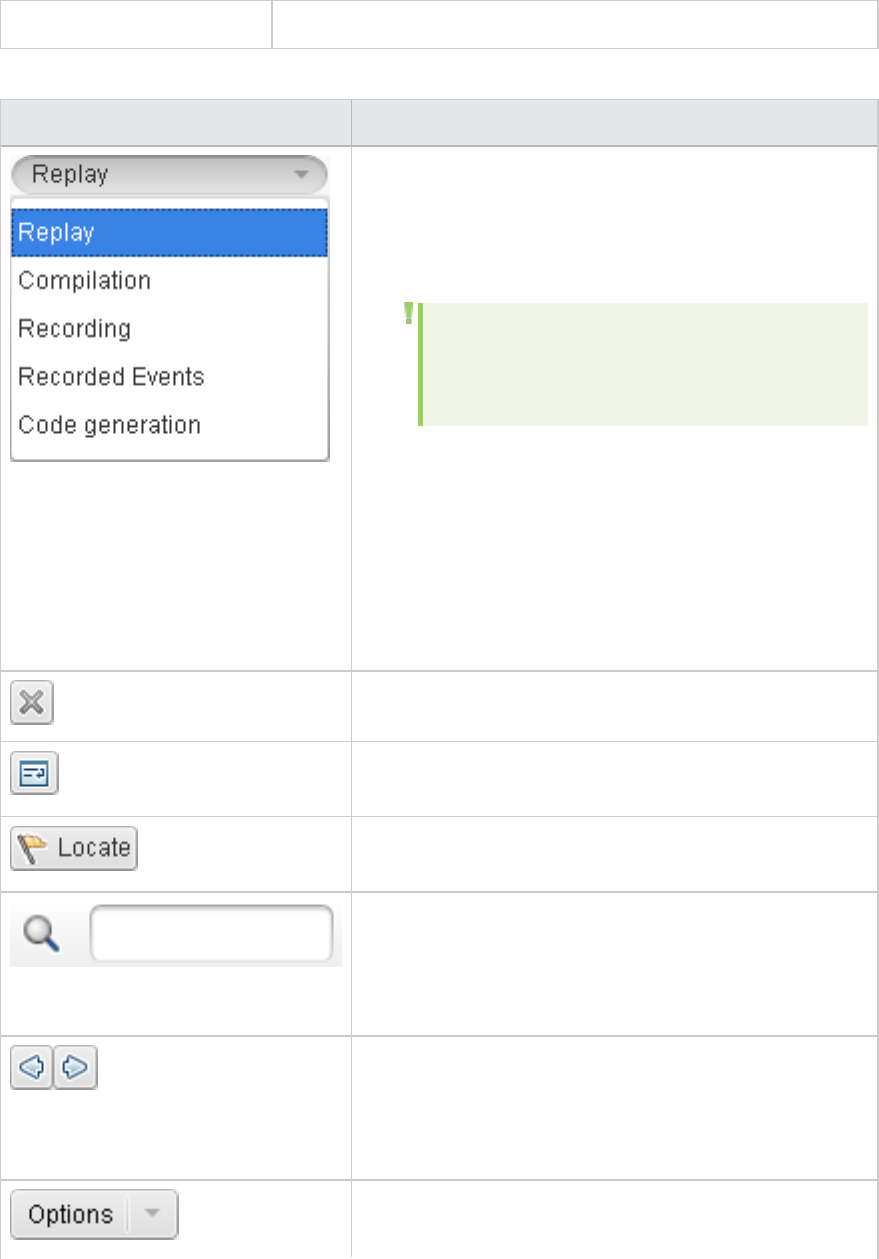Viewport: 879px width, 1259px height.
Task: Expand the Options button dropdown arrow
Action: coord(153,1215)
